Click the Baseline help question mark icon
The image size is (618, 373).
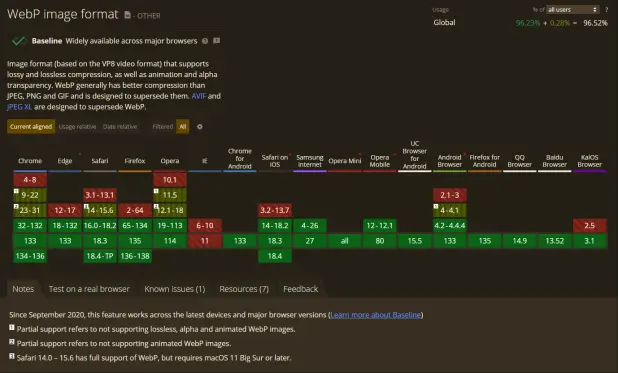tap(205, 41)
